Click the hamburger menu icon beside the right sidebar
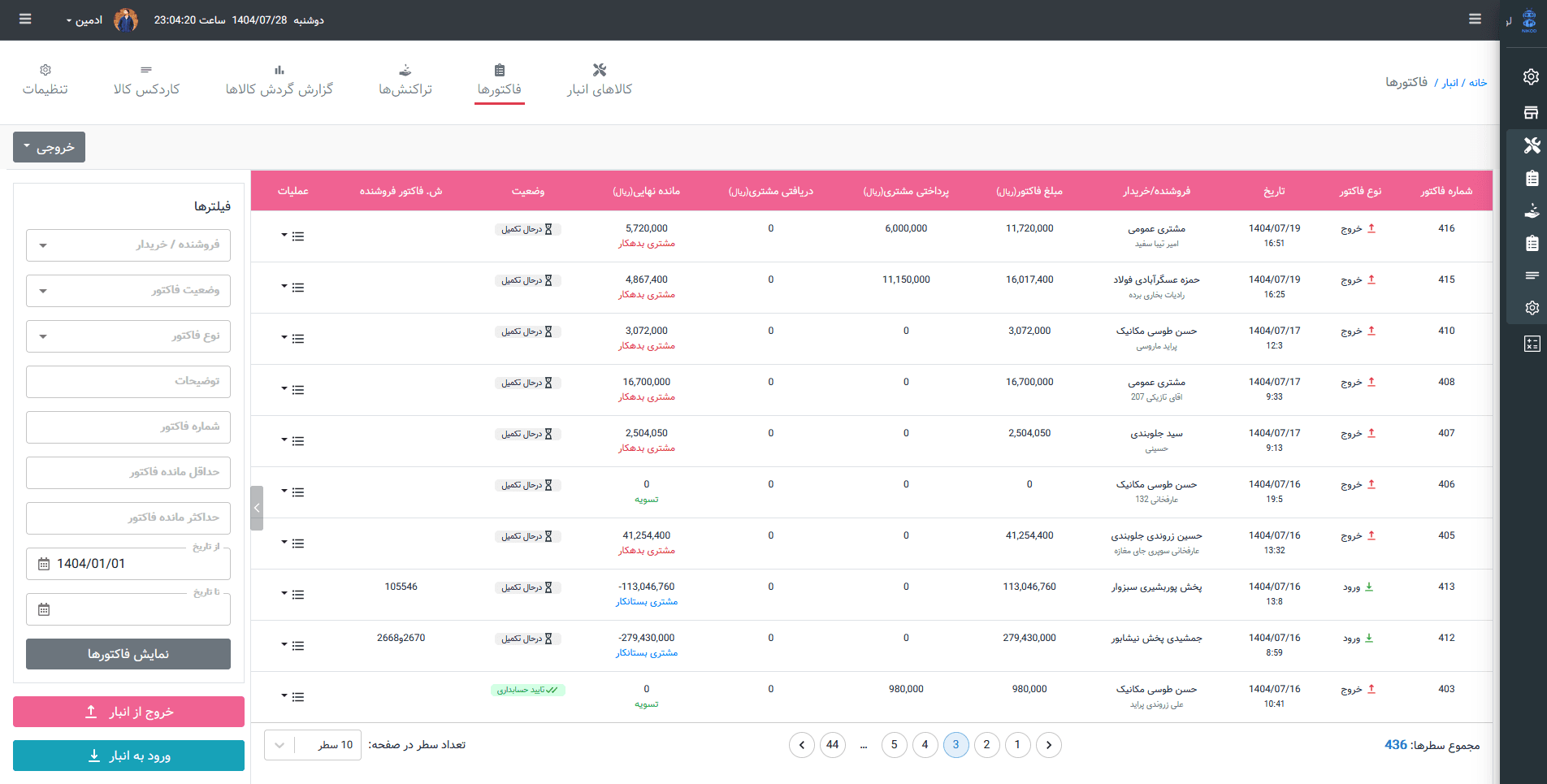 point(1475,19)
